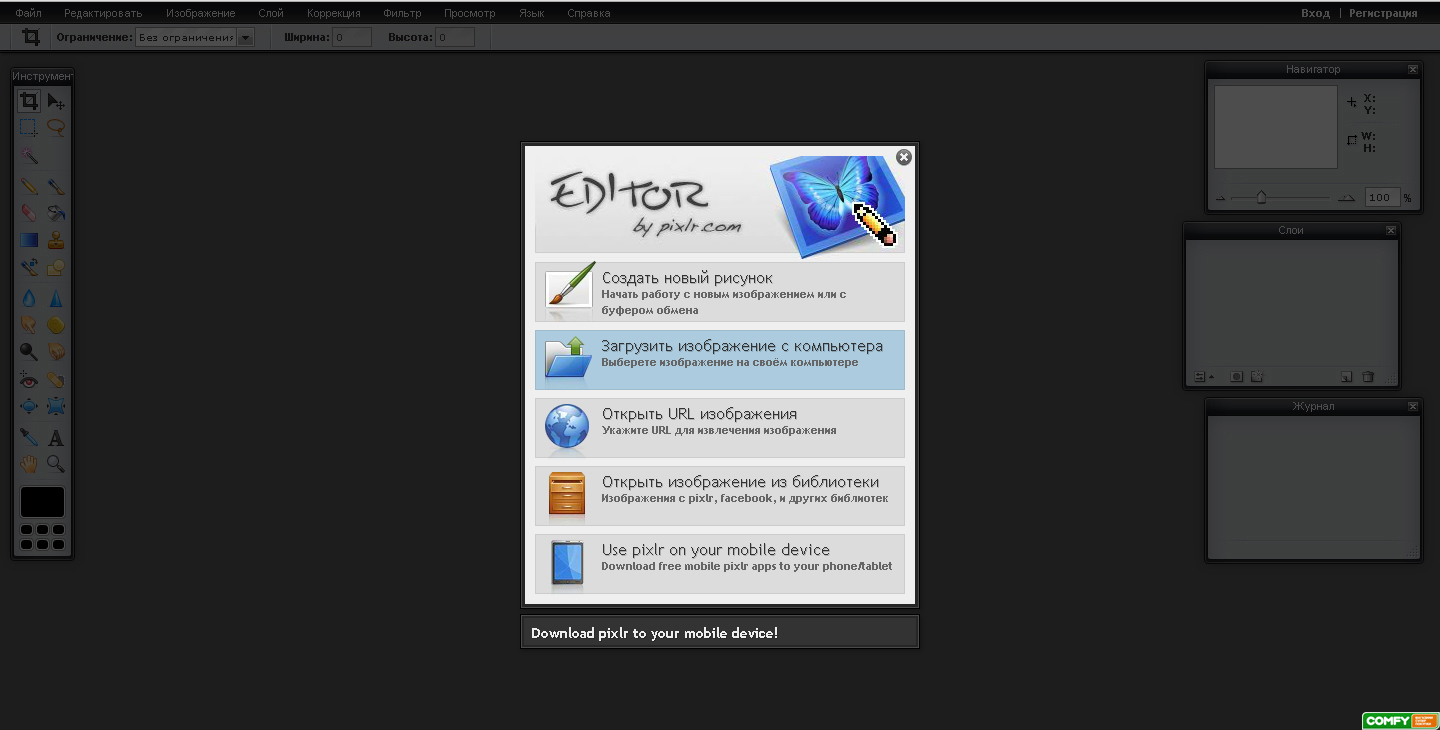Open the Язык language menu
This screenshot has height=730, width=1440.
[532, 13]
